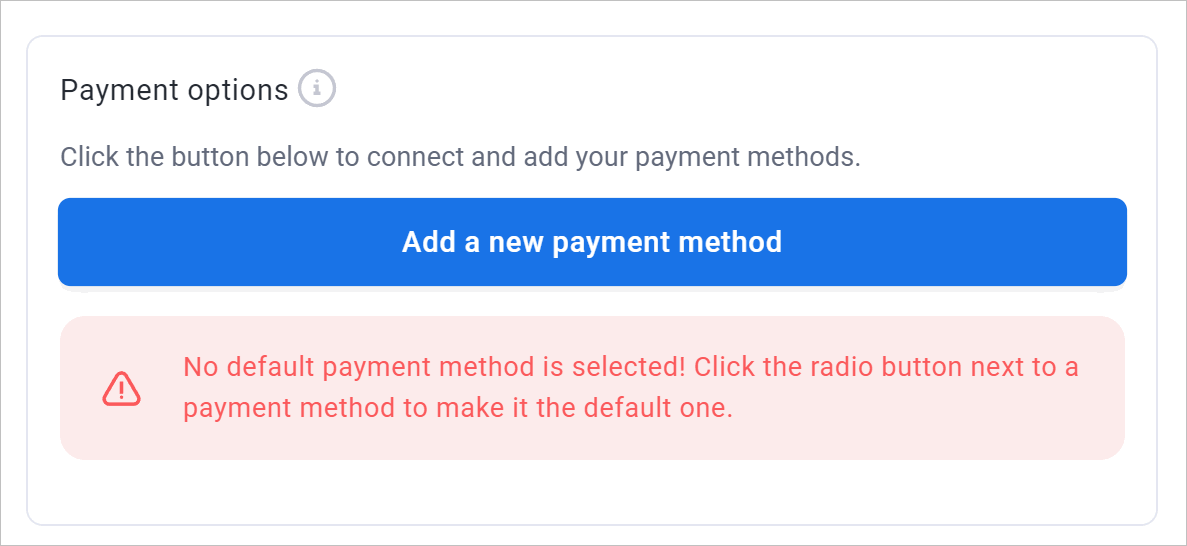Click the blue payment method button's right edge
Viewport: 1187px width, 546px height.
point(1120,242)
